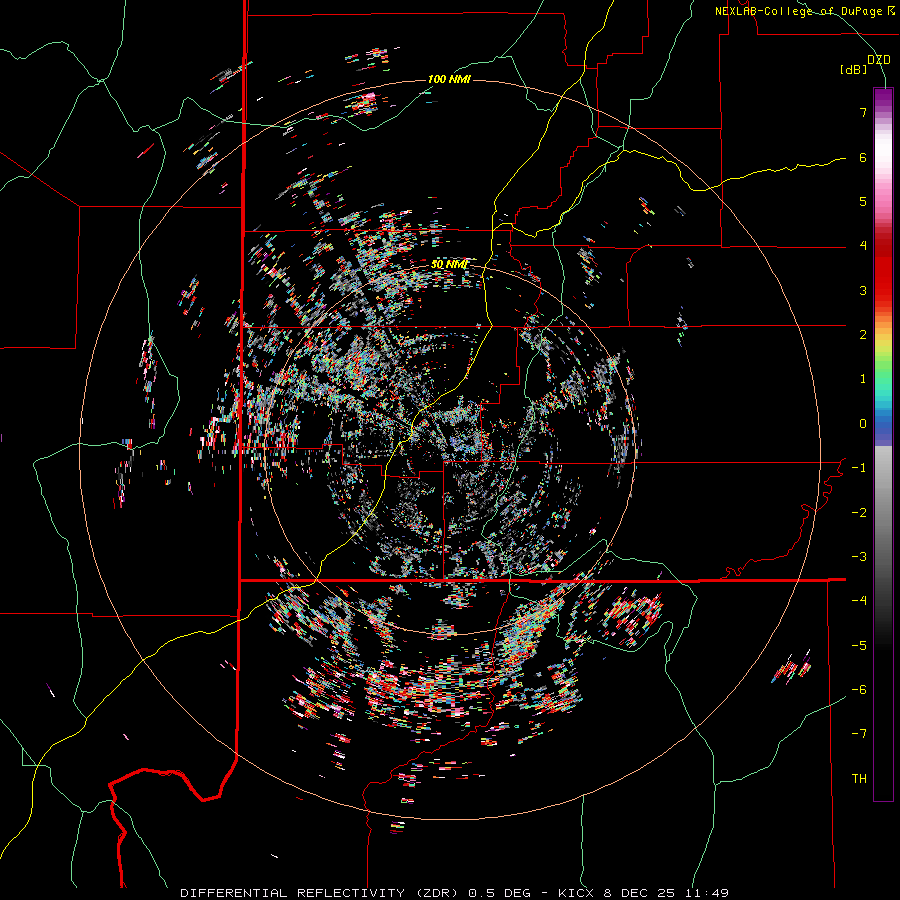The height and width of the screenshot is (900, 900).
Task: Click the -7 dB tick label
Action: (x=859, y=734)
